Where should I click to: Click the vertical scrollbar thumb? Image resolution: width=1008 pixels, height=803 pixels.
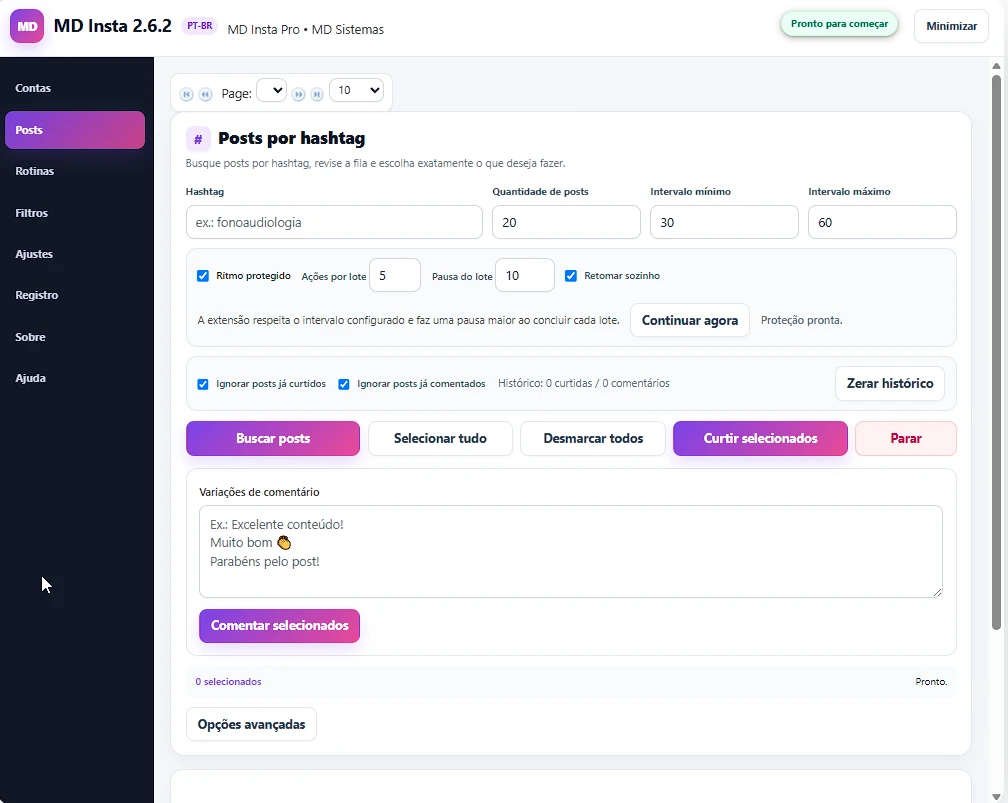point(996,352)
